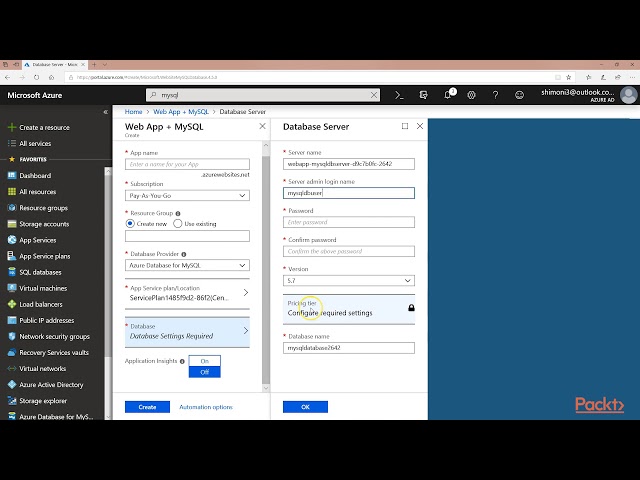Close the Database Server blade
Viewport: 640px width, 480px height.
click(x=420, y=126)
